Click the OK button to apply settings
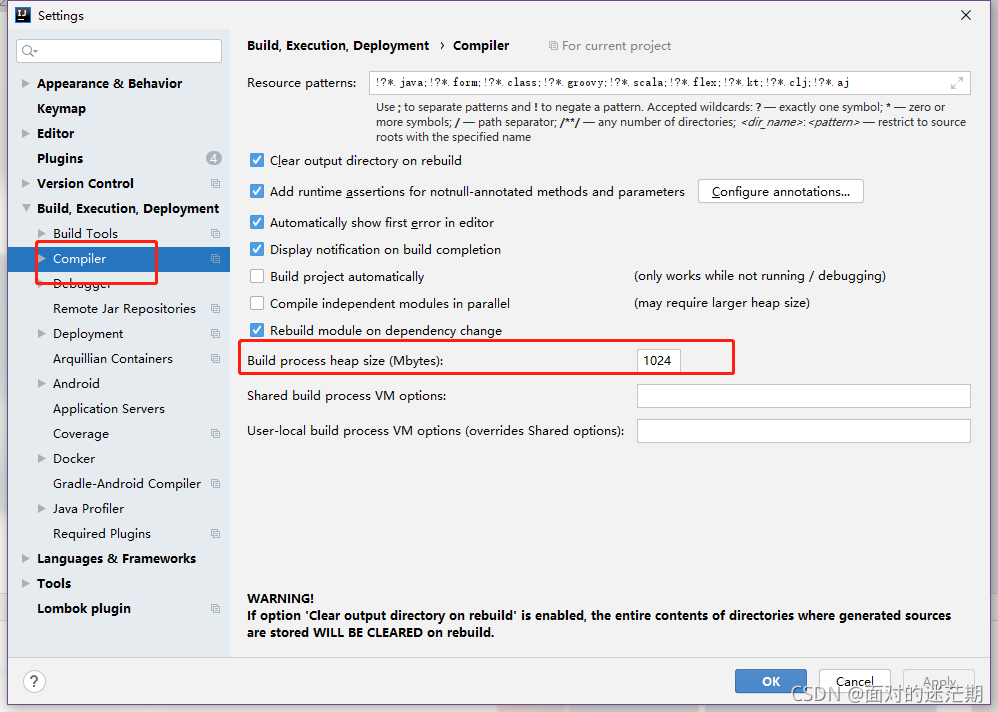Image resolution: width=998 pixels, height=712 pixels. click(x=770, y=681)
